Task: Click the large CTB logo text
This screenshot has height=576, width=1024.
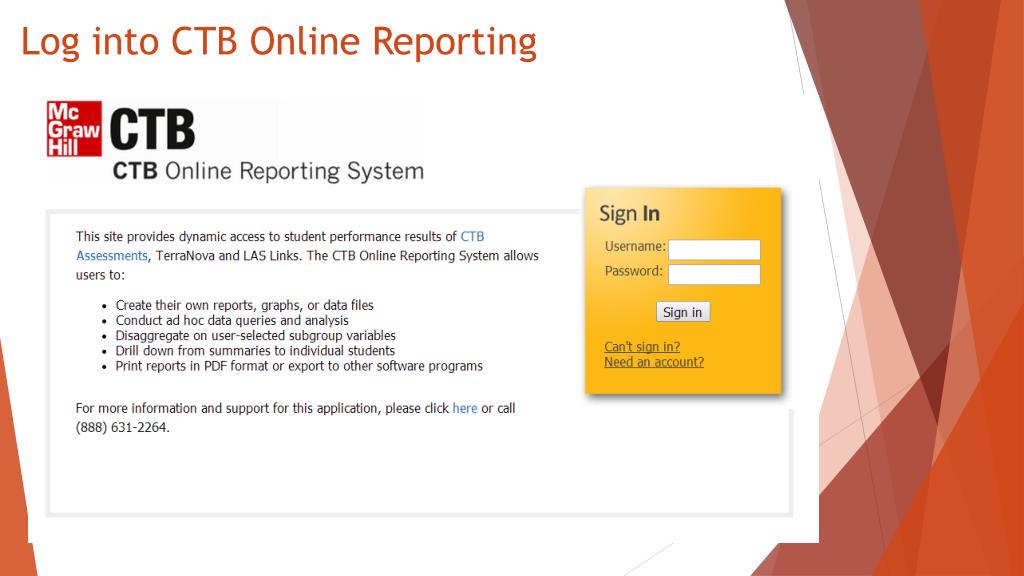Action: point(152,129)
